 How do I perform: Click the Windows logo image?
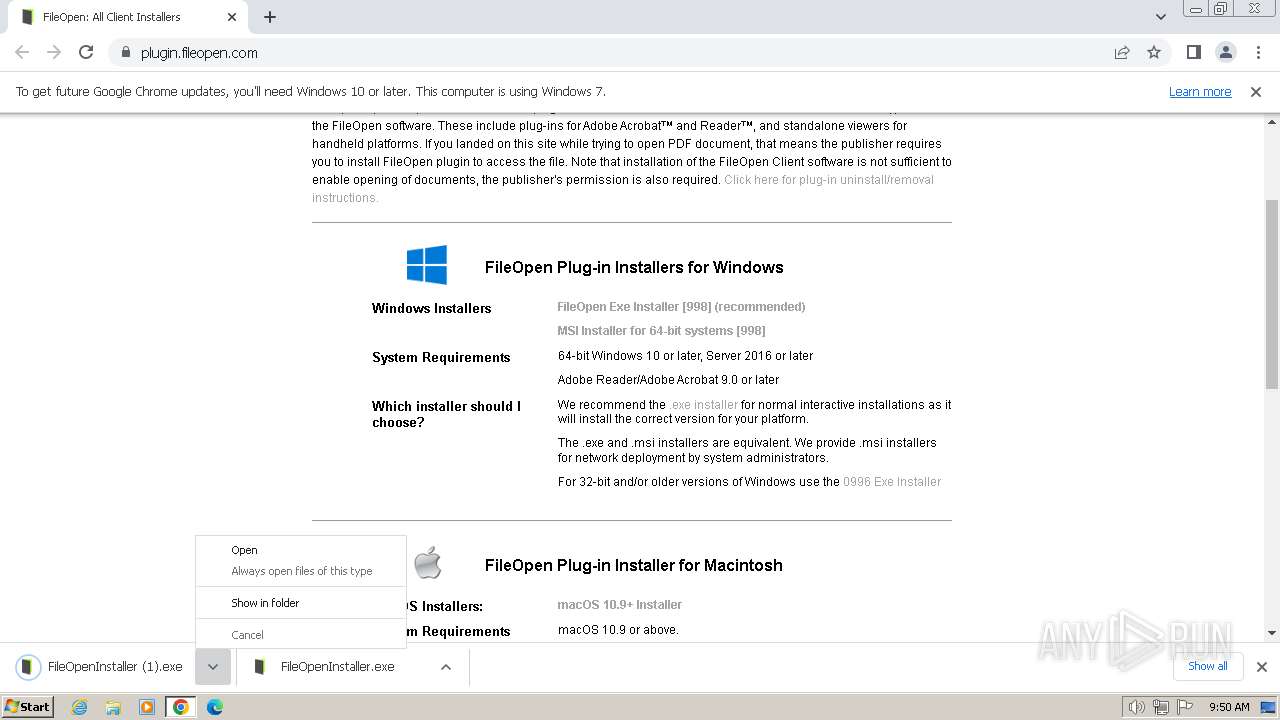click(427, 265)
